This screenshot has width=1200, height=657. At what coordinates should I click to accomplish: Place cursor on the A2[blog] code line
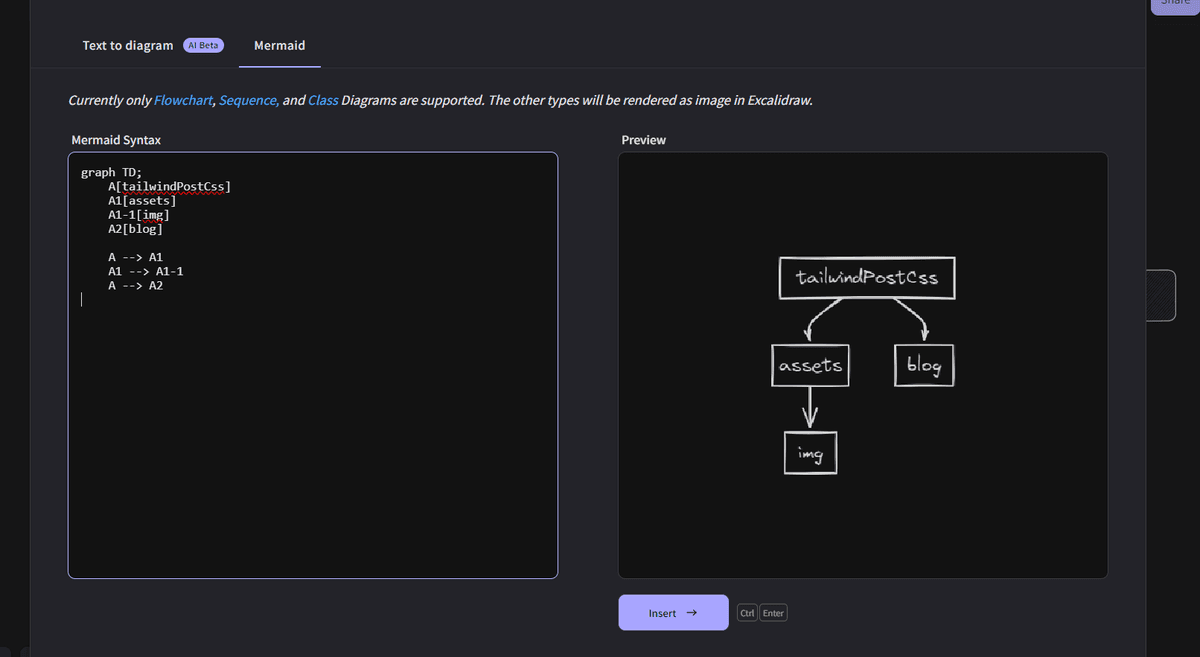click(135, 229)
